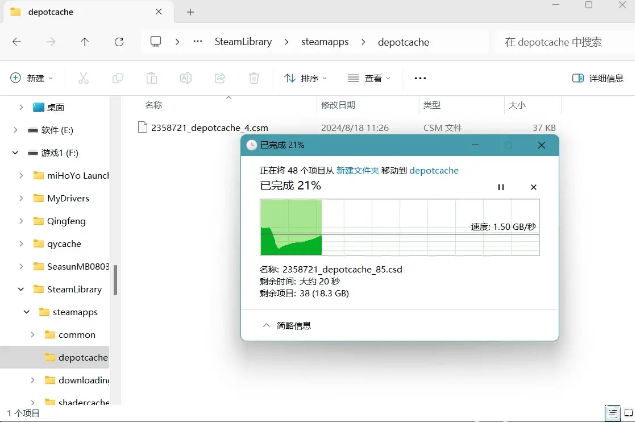Click the Copy icon in toolbar
Image resolution: width=635 pixels, height=423 pixels.
point(118,78)
